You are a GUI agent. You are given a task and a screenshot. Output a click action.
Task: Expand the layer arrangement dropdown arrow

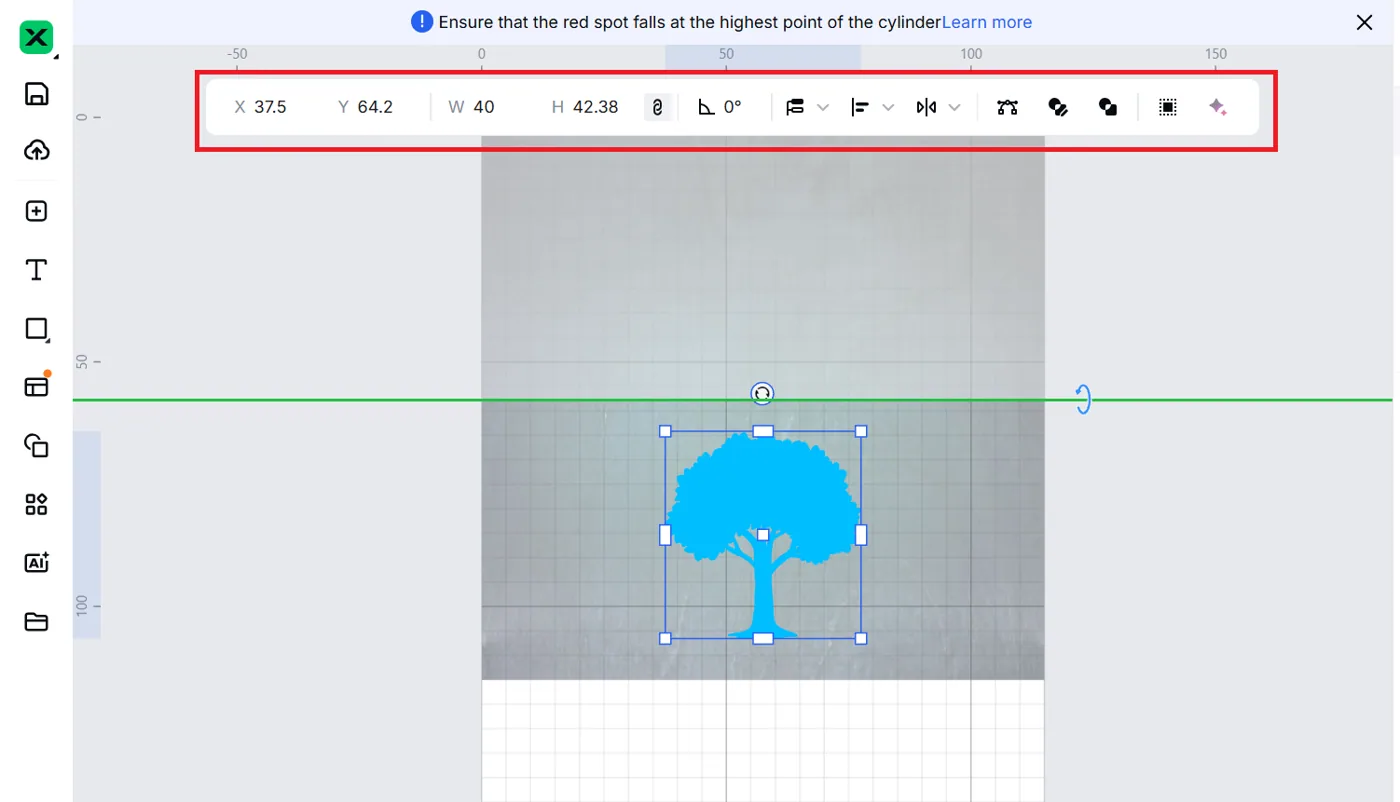point(823,107)
